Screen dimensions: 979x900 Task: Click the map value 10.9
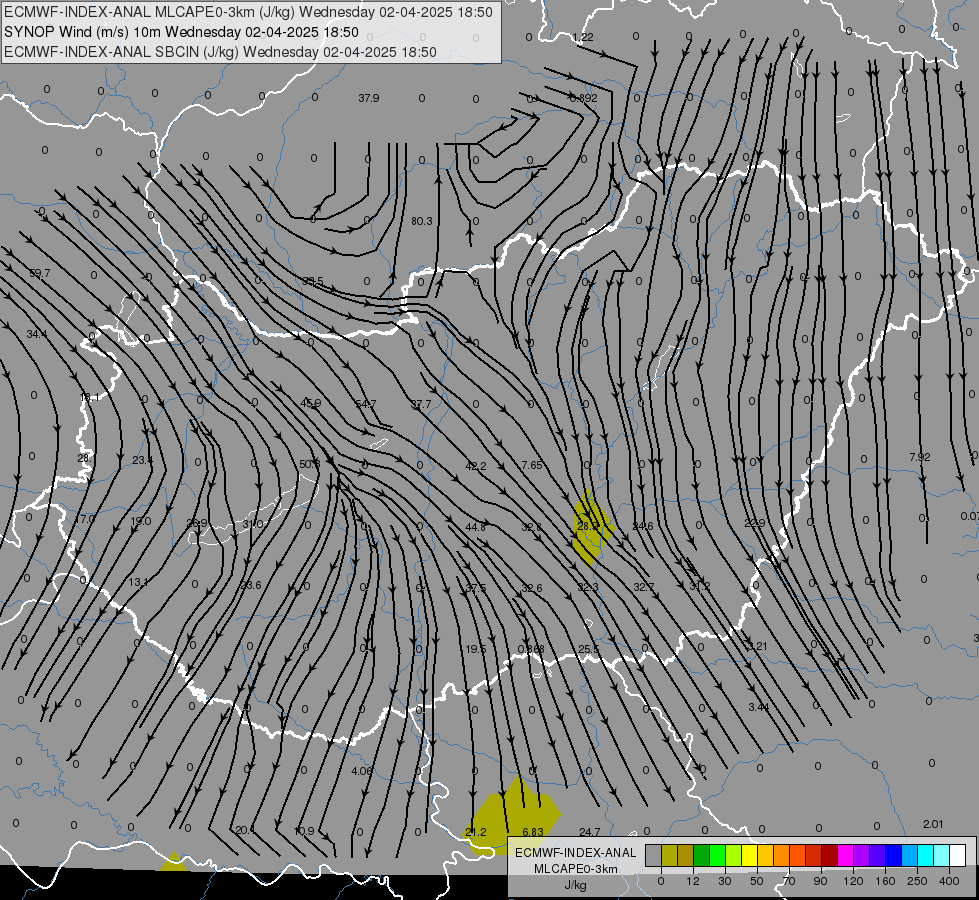[x=304, y=831]
